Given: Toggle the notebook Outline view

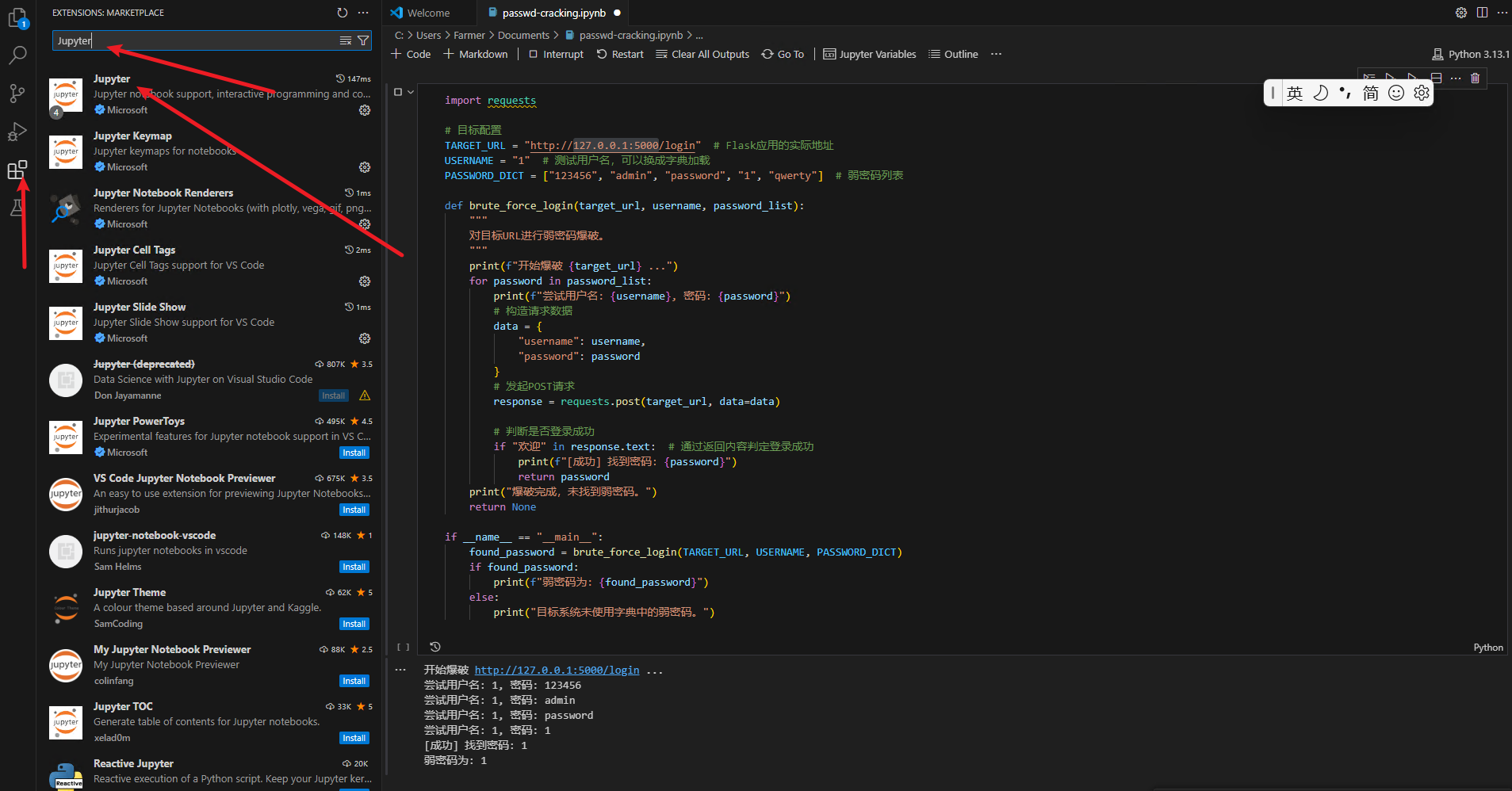Looking at the screenshot, I should click(953, 54).
